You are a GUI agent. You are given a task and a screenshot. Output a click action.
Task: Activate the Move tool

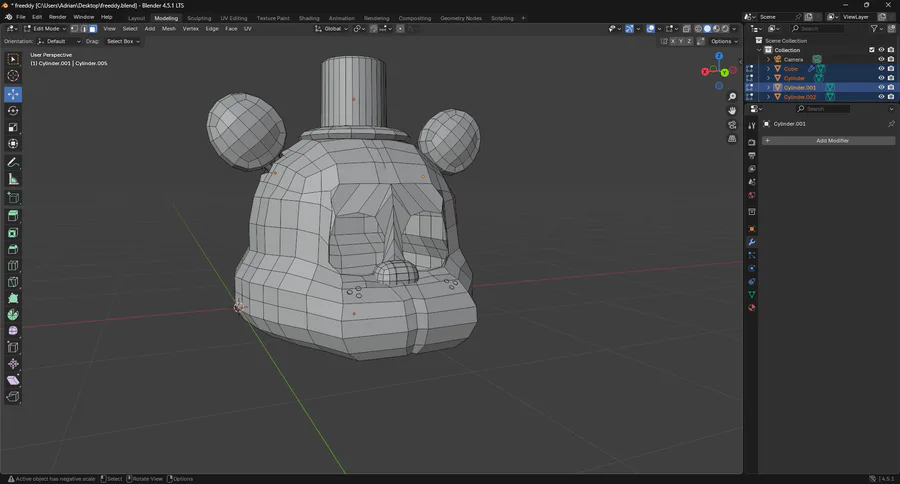pyautogui.click(x=13, y=94)
